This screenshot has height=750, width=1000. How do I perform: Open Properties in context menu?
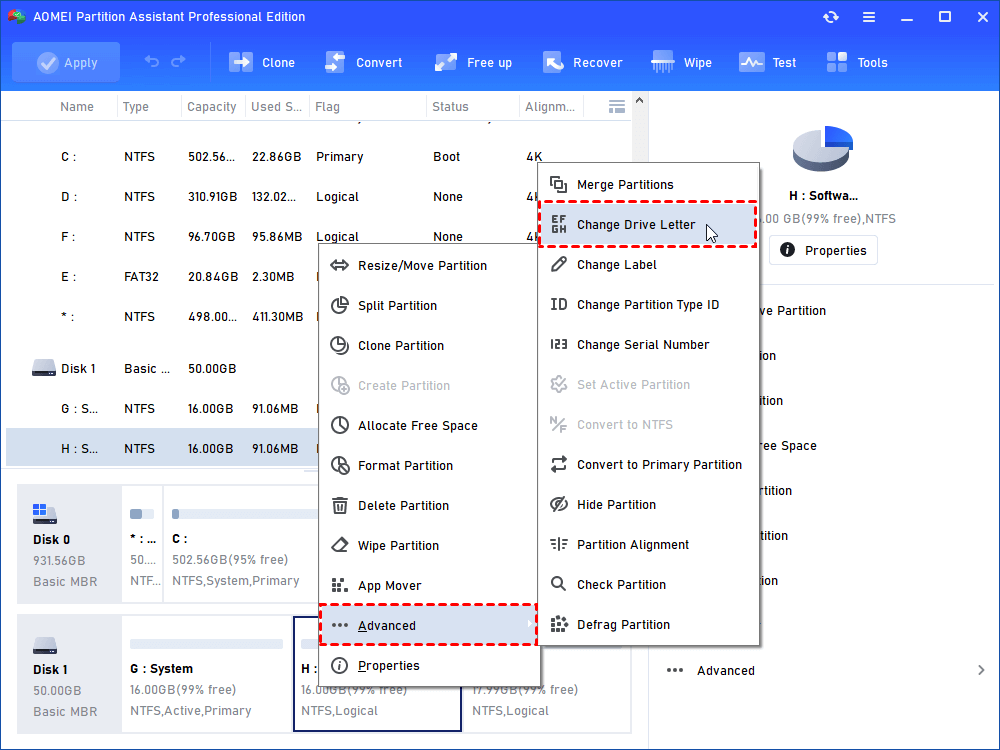click(429, 666)
